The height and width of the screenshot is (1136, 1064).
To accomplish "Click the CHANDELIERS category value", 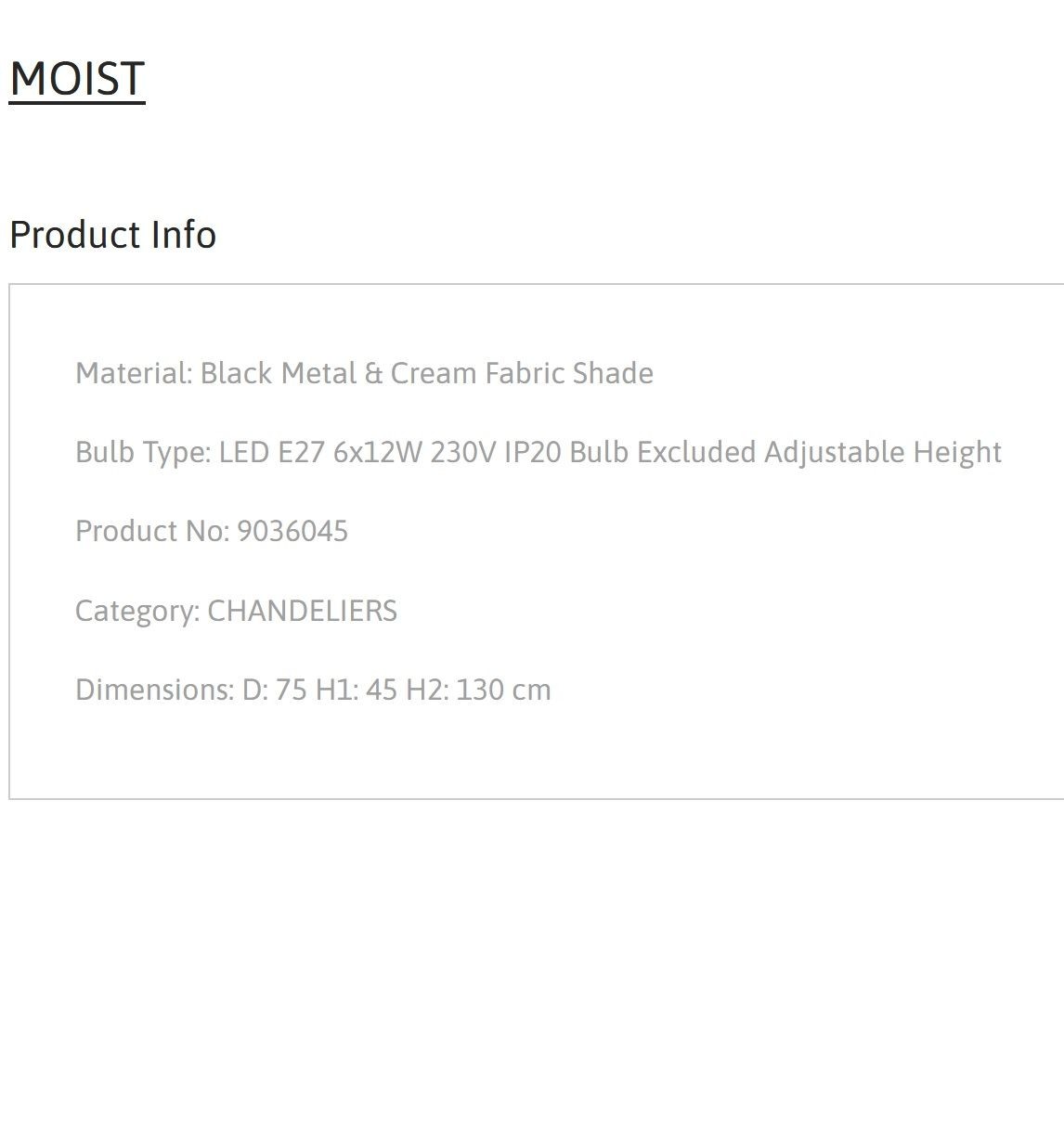I will coord(302,611).
